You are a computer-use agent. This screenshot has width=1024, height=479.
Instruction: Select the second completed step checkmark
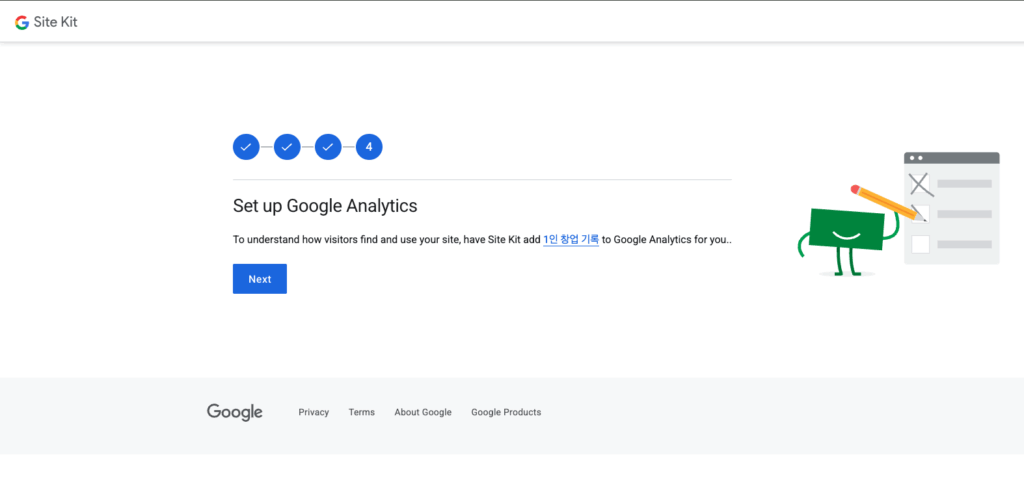pyautogui.click(x=287, y=147)
